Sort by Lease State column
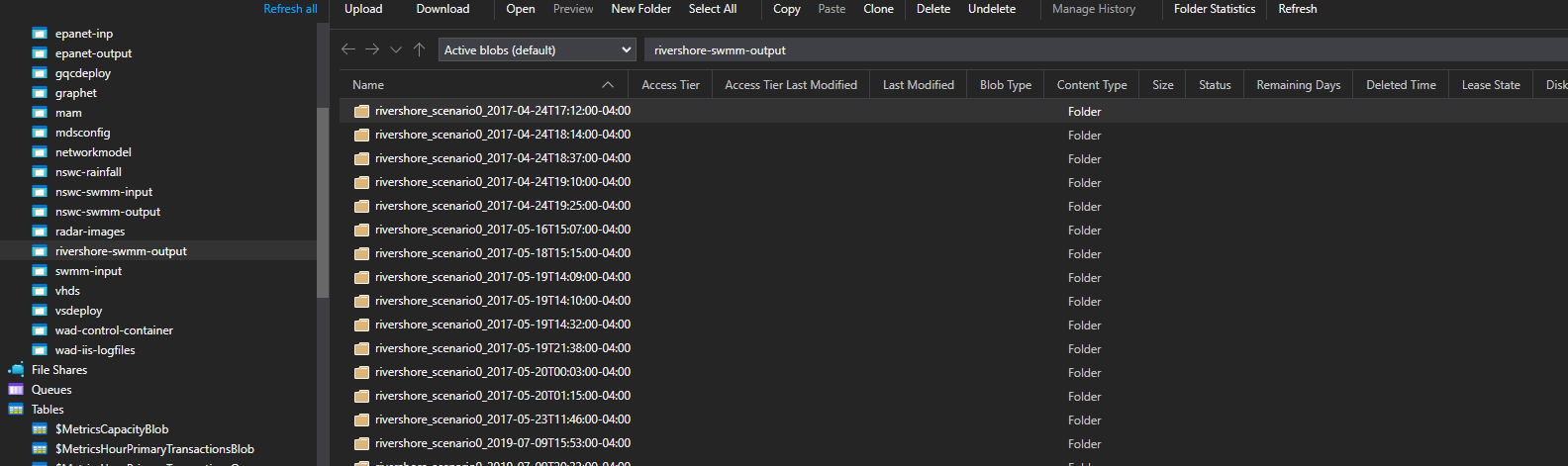Screen dimensions: 1568x466 pyautogui.click(x=1491, y=85)
